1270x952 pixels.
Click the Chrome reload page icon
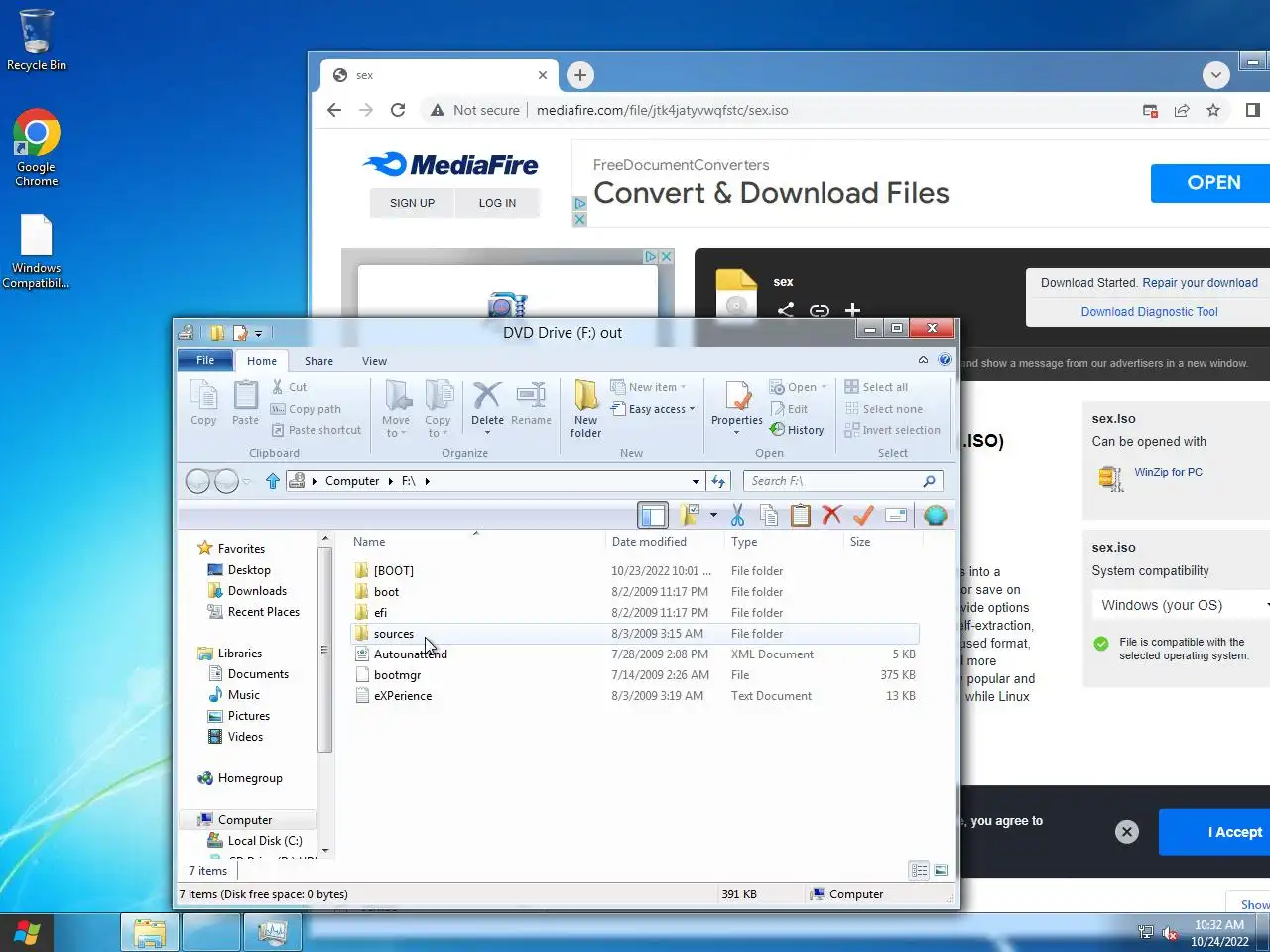pos(398,110)
